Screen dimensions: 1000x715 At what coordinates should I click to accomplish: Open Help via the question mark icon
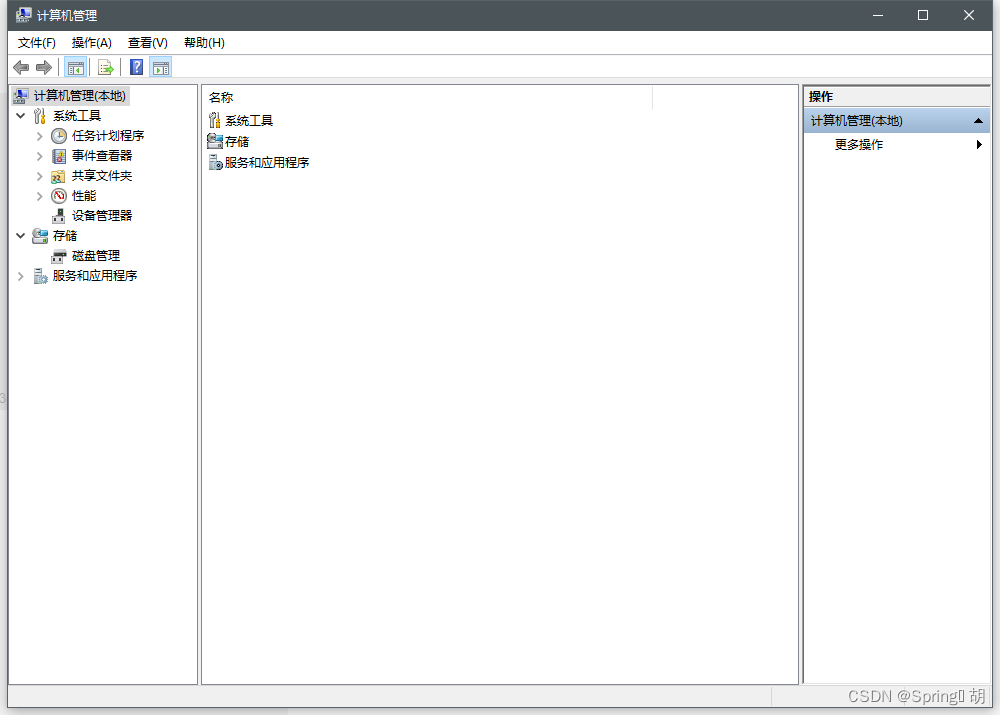[136, 67]
